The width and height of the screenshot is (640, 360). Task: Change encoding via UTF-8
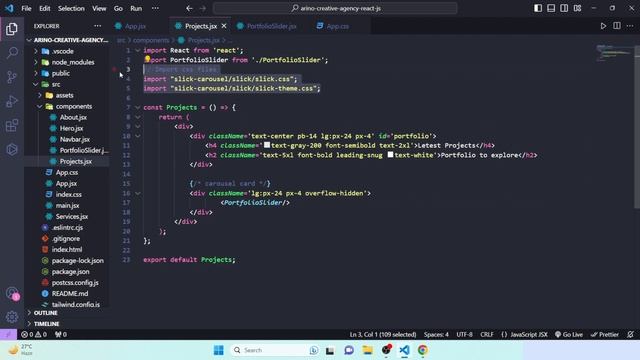pyautogui.click(x=464, y=334)
